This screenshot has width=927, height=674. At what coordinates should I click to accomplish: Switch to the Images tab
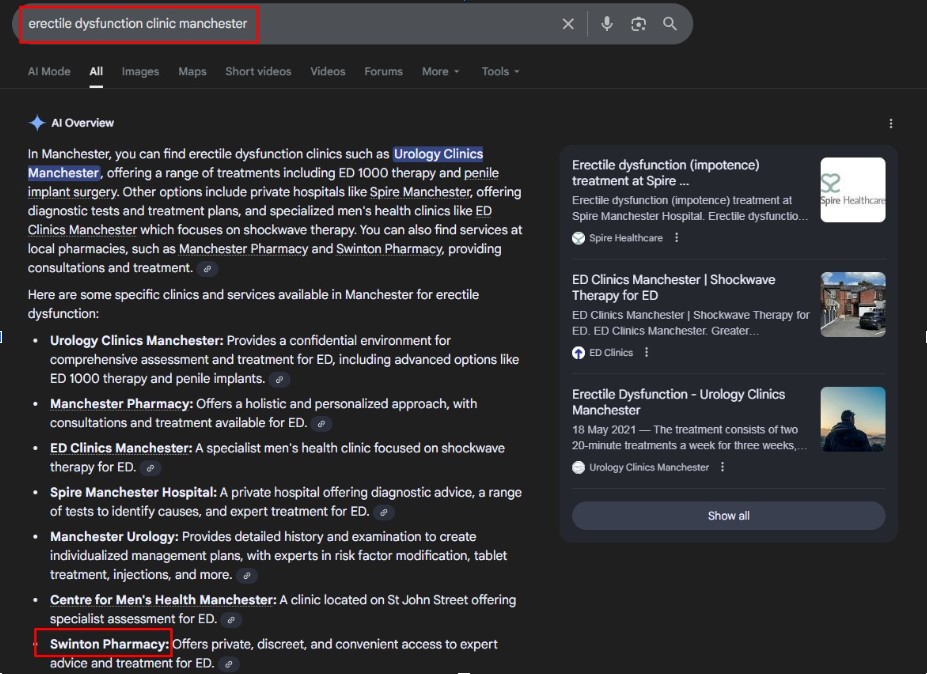click(x=140, y=72)
